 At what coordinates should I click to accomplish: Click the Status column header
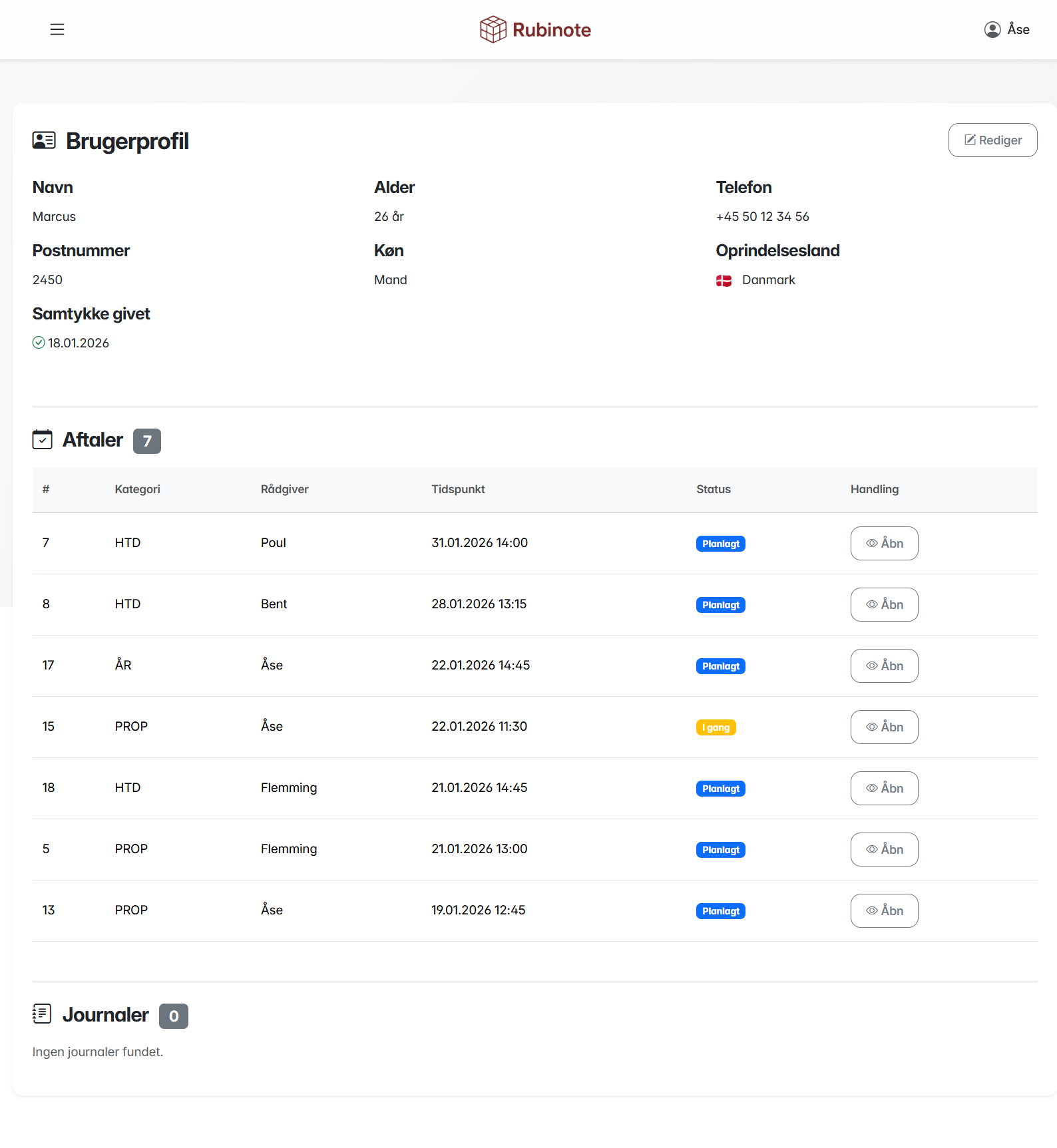pyautogui.click(x=713, y=489)
